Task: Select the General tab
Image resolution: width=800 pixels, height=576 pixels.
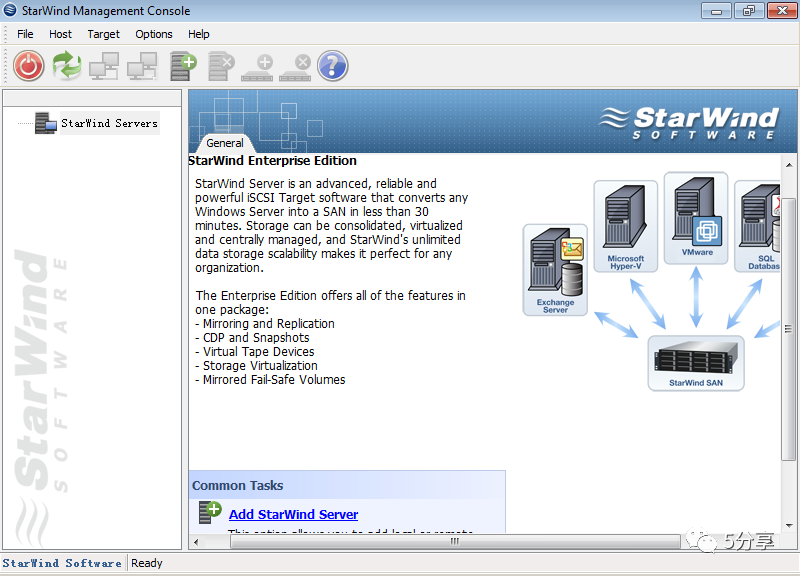Action: pyautogui.click(x=225, y=143)
